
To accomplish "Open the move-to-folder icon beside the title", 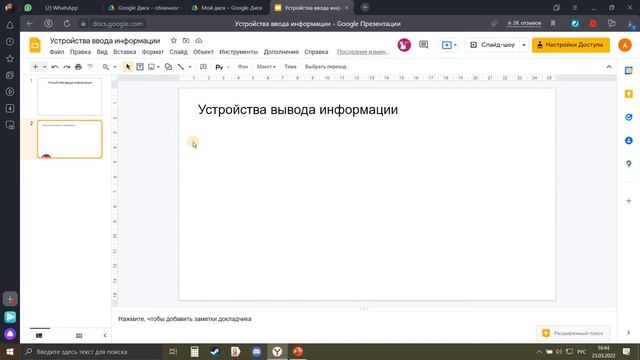I will click(186, 40).
